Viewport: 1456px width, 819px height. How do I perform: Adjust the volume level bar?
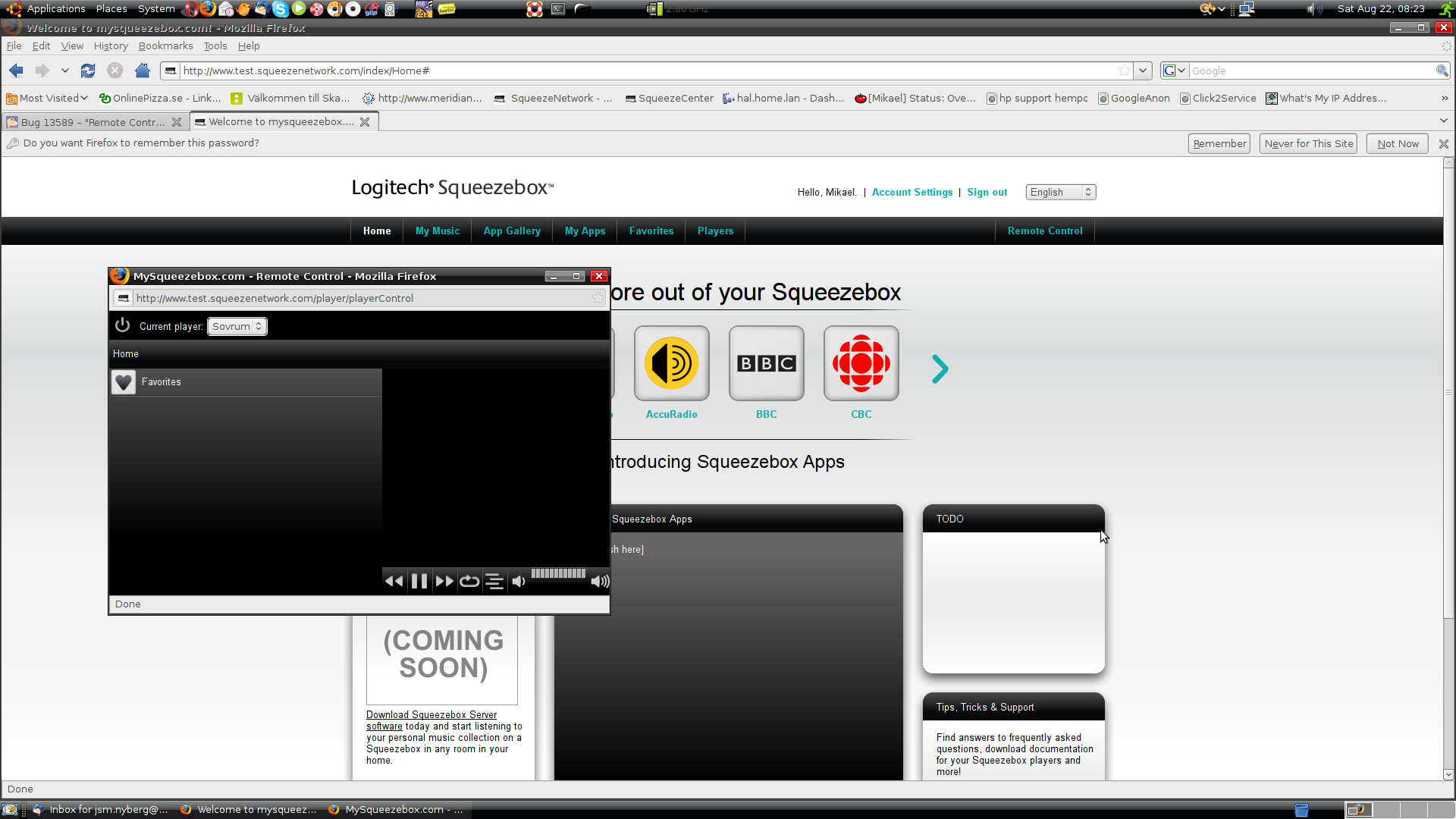558,574
